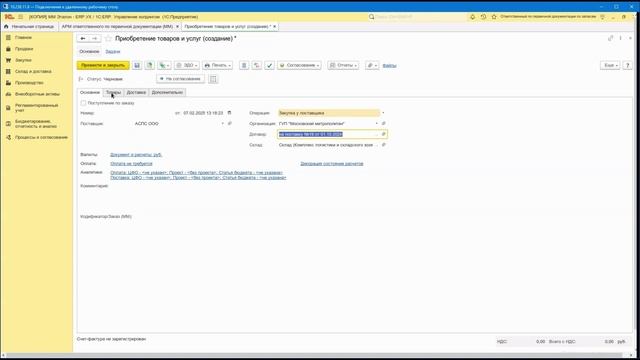
Task: Switch to the Товары tab
Action: [113, 92]
